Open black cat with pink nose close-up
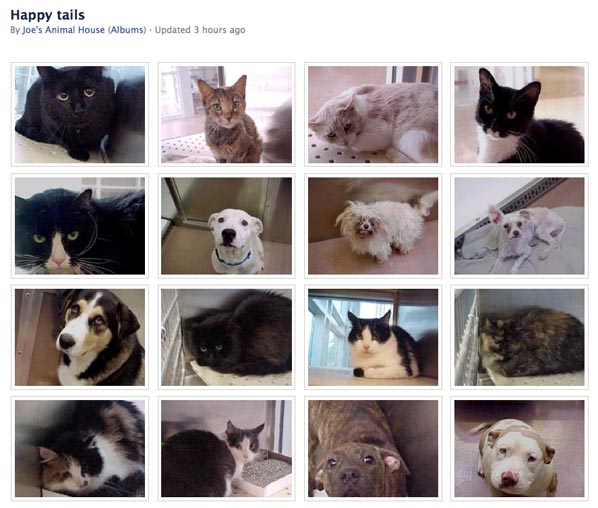 point(80,226)
